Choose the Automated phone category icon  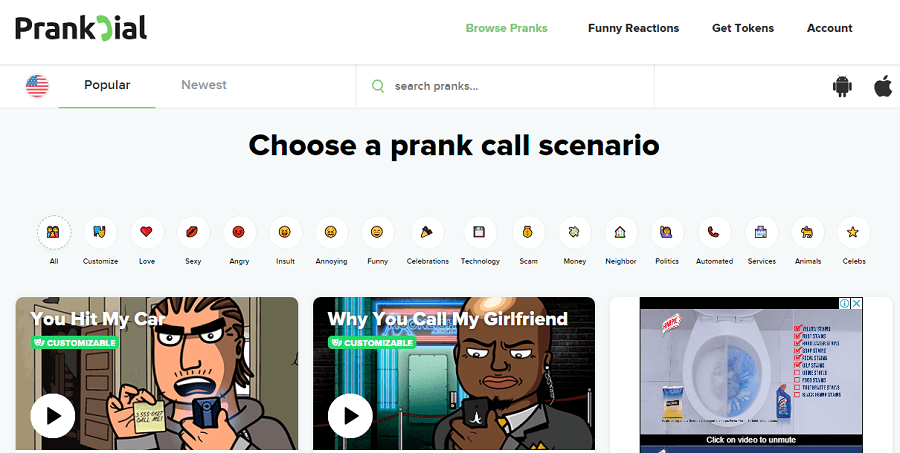(x=714, y=233)
